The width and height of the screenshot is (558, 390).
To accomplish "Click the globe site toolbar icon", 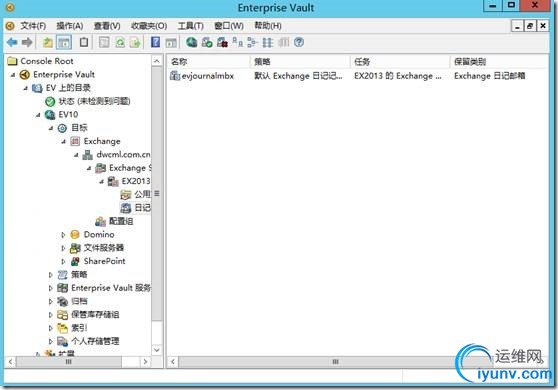I will (x=191, y=42).
